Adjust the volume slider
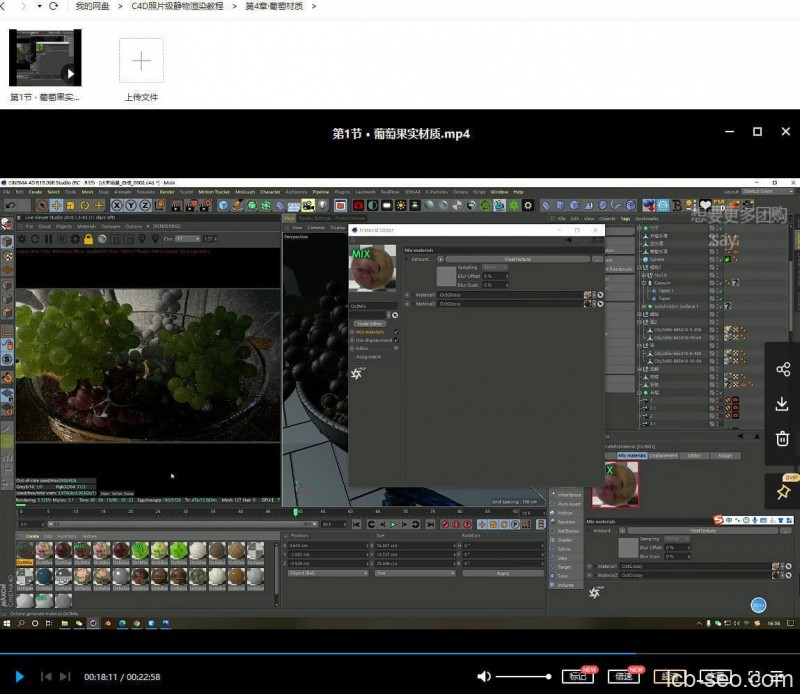The image size is (800, 694). pyautogui.click(x=524, y=677)
